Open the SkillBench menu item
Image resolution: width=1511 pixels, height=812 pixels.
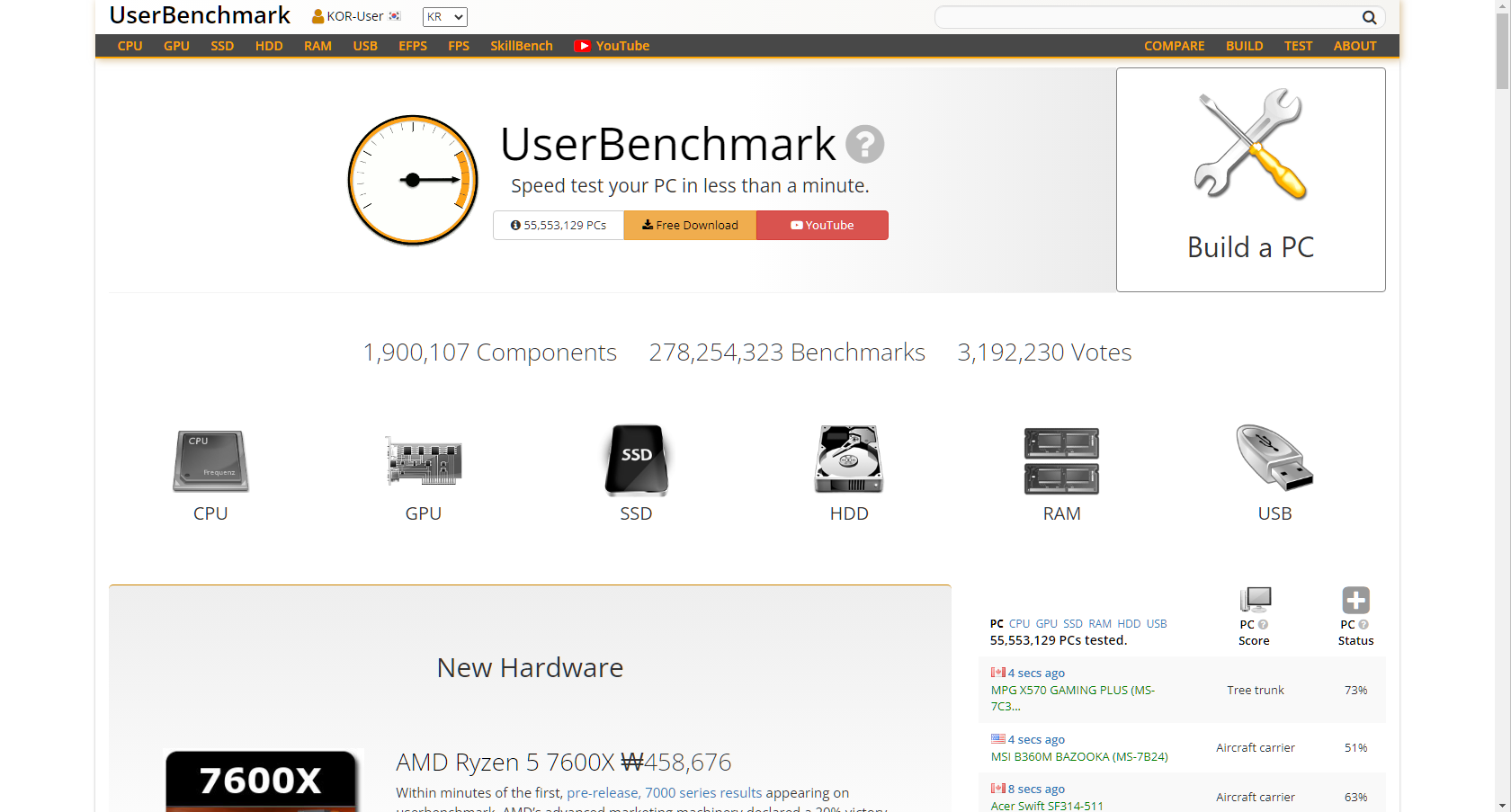522,46
